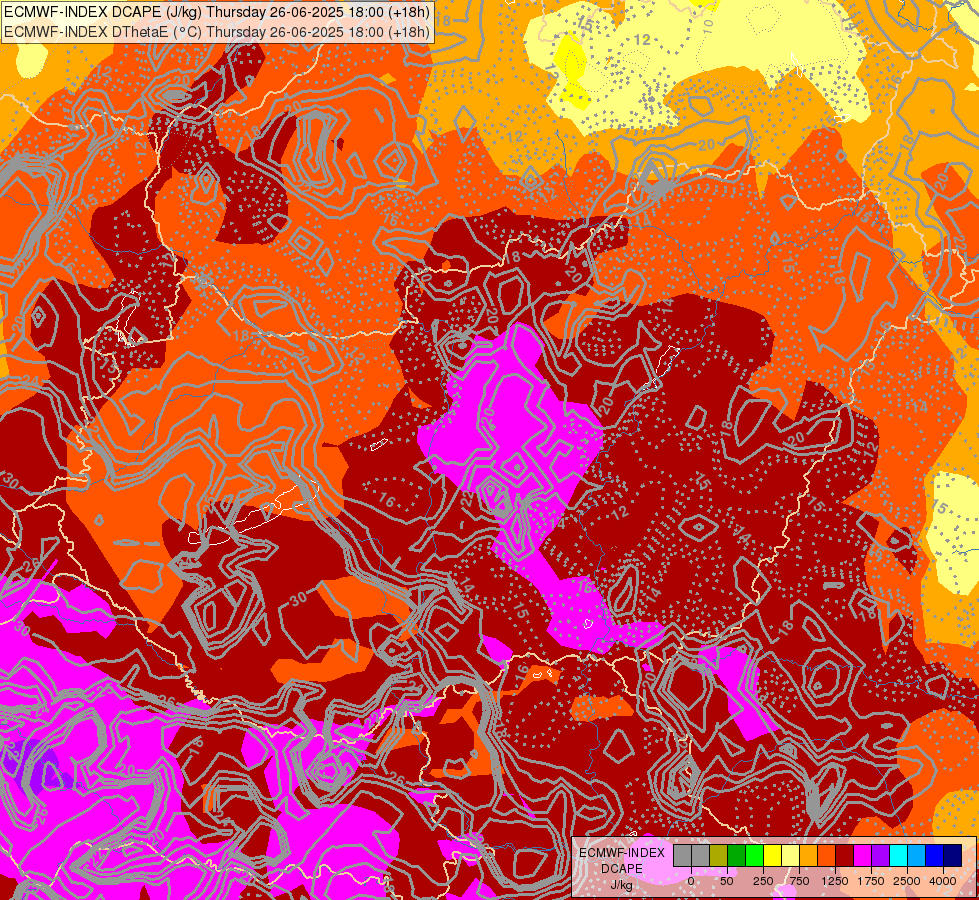The width and height of the screenshot is (979, 900).
Task: Click the ECMWF-INDEX label in the legend
Action: pos(622,853)
